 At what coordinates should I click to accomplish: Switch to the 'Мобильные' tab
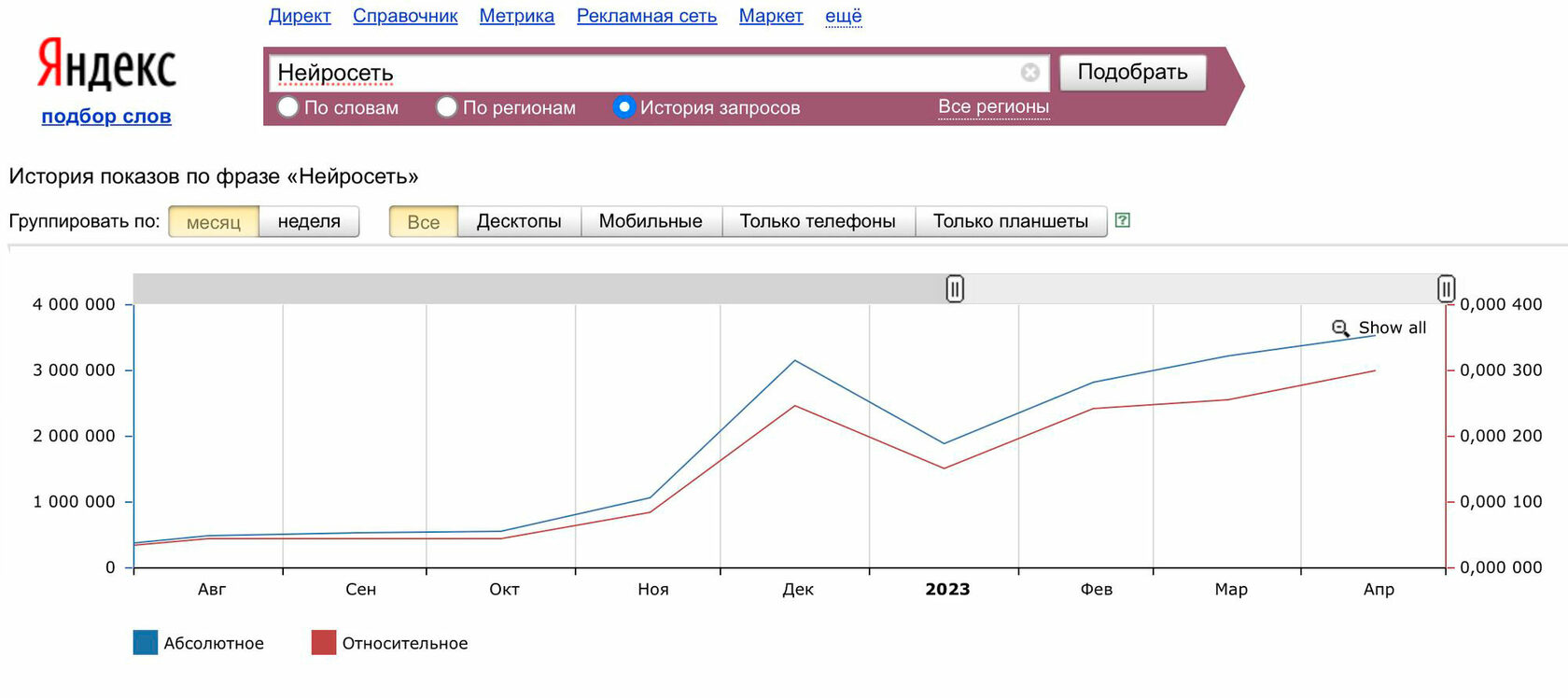coord(651,222)
